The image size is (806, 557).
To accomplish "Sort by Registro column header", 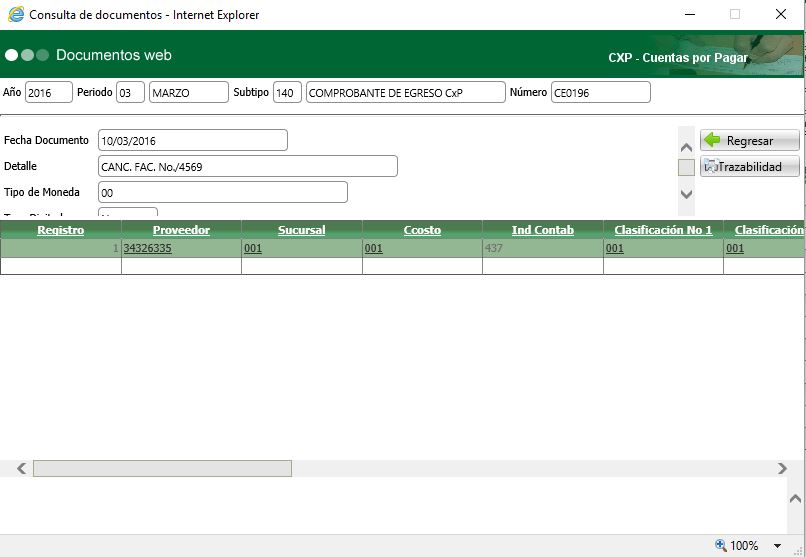I will [61, 230].
